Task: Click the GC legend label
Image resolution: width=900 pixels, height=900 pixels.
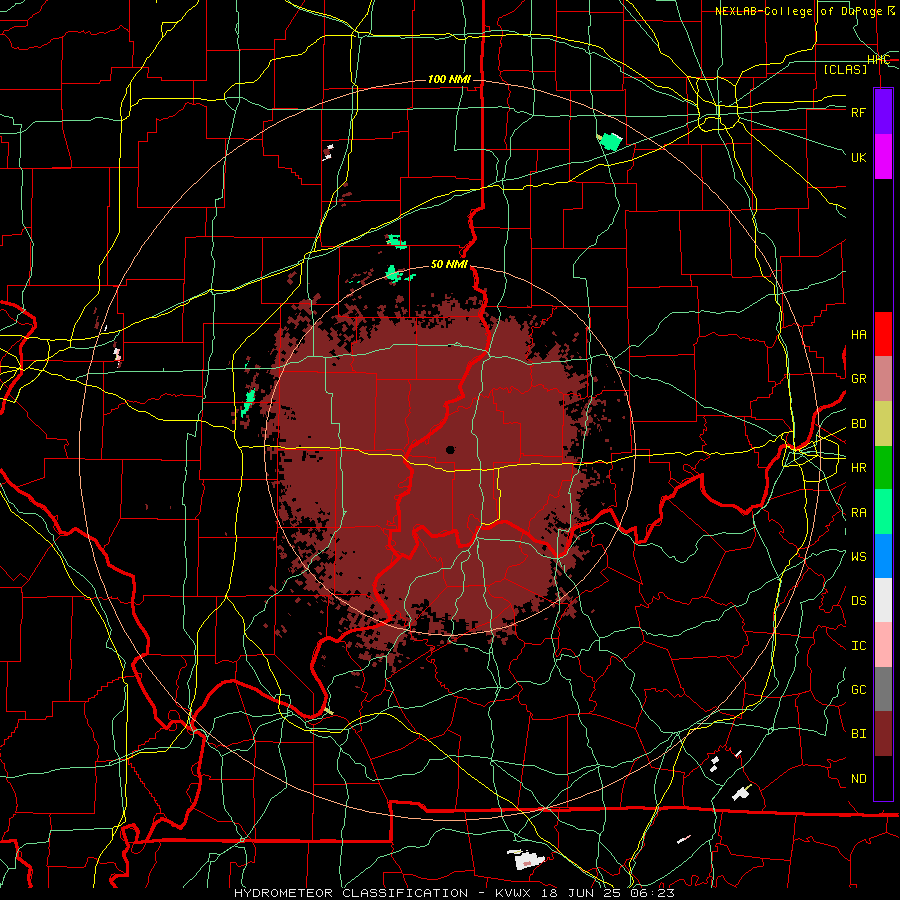Action: tap(858, 690)
